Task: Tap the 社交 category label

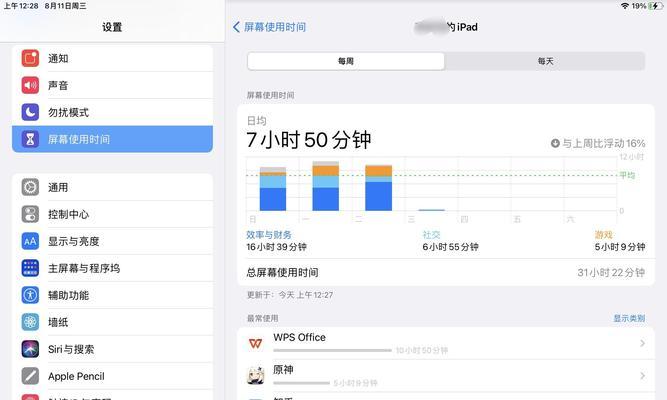Action: tap(431, 235)
